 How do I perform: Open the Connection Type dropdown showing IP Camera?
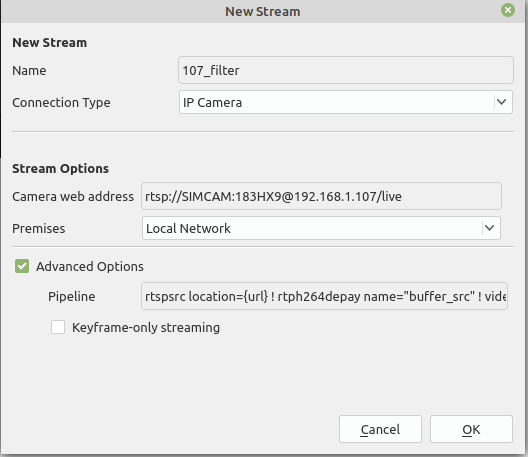[x=345, y=102]
